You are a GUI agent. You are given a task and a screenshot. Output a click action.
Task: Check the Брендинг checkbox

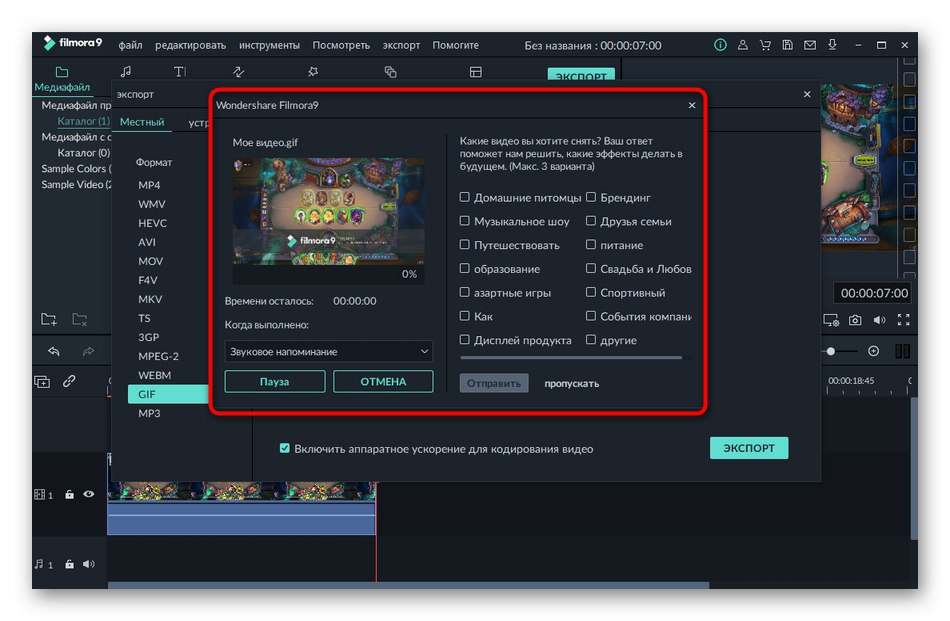point(591,197)
